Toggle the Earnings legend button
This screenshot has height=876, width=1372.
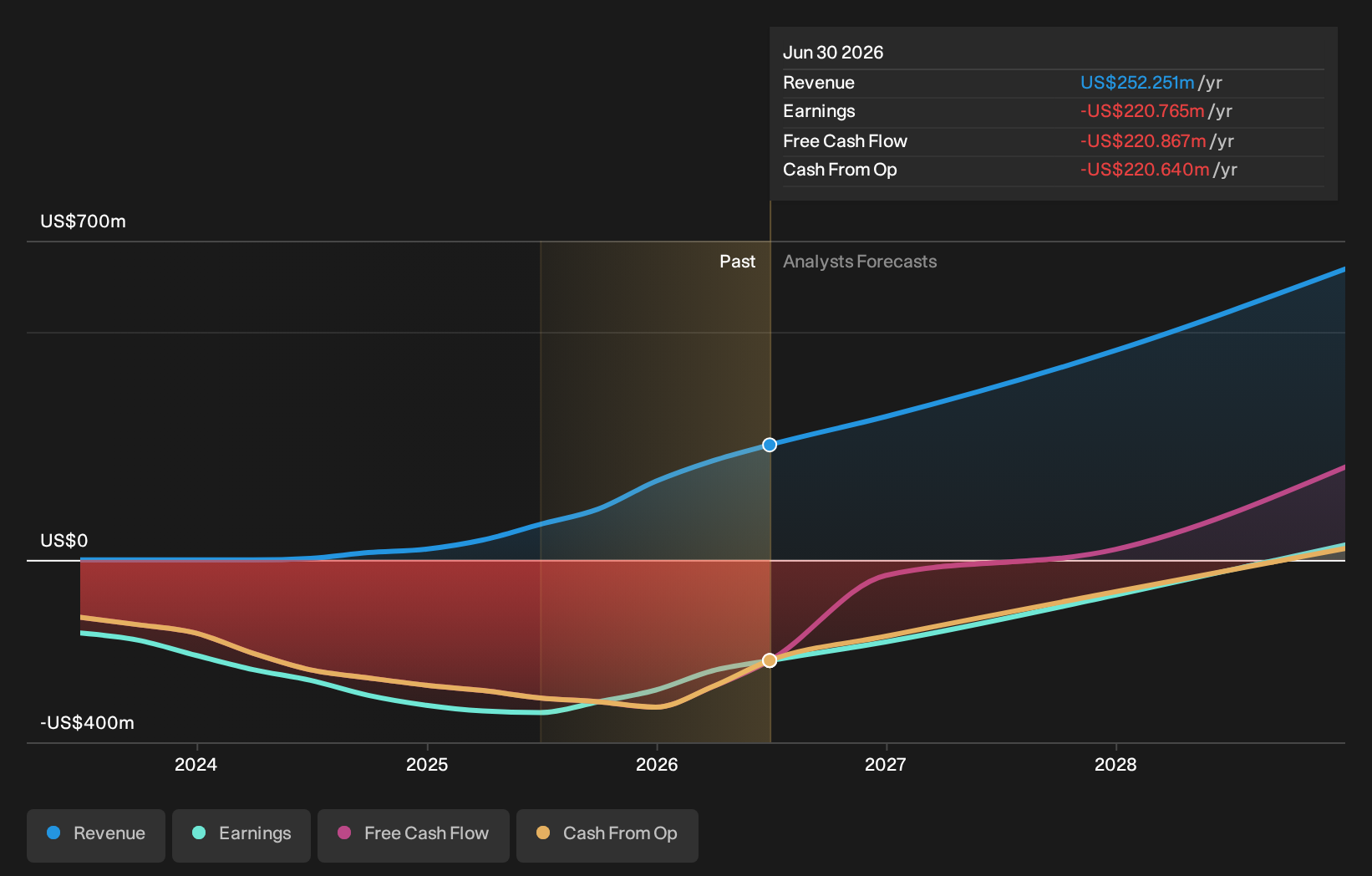[241, 835]
